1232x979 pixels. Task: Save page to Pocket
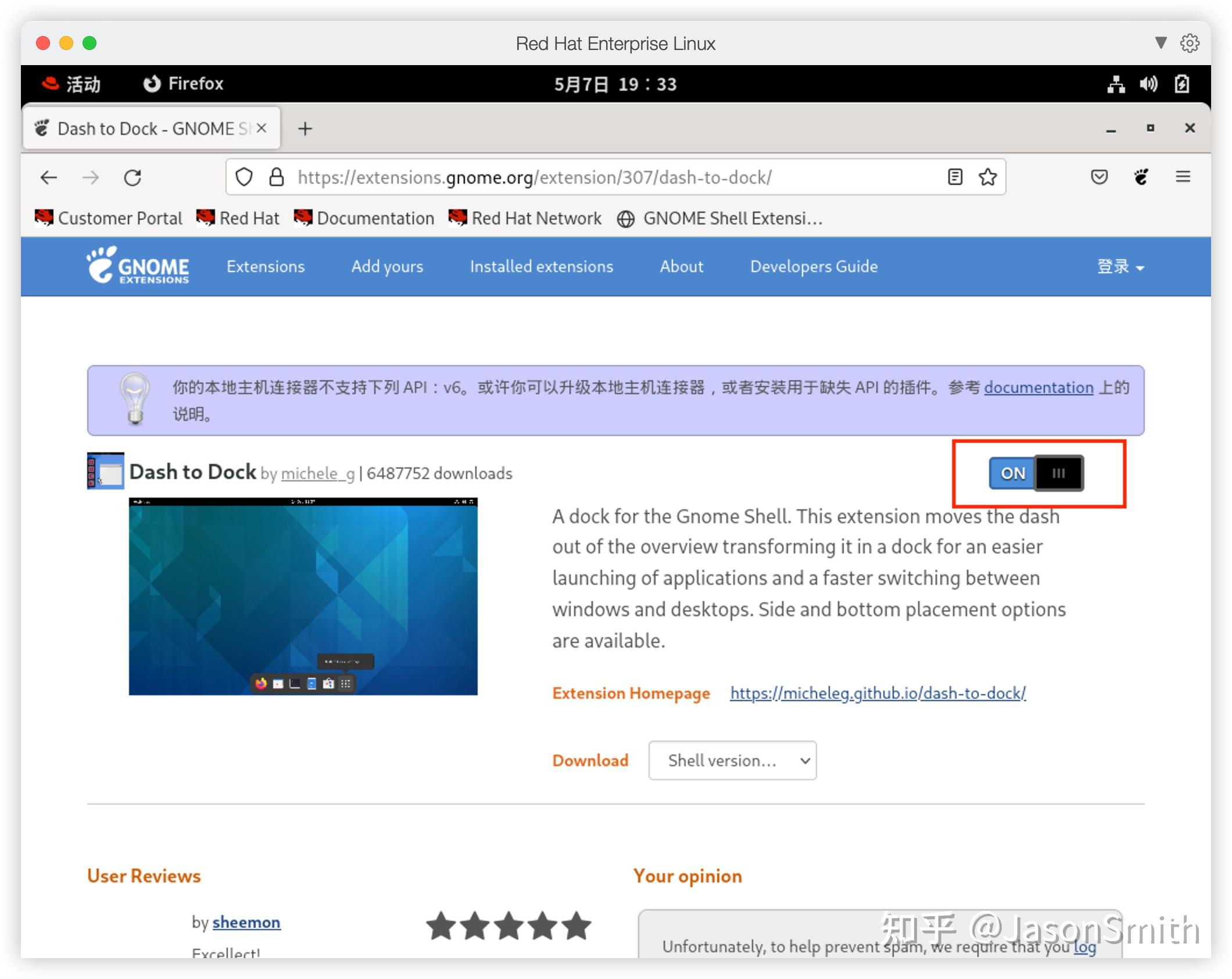[1100, 177]
